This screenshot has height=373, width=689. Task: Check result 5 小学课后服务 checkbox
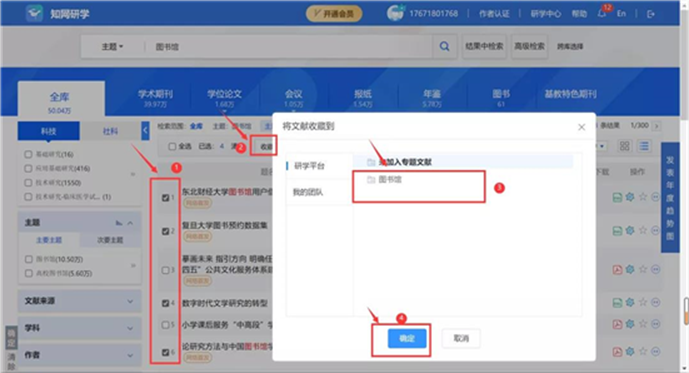[x=166, y=325]
